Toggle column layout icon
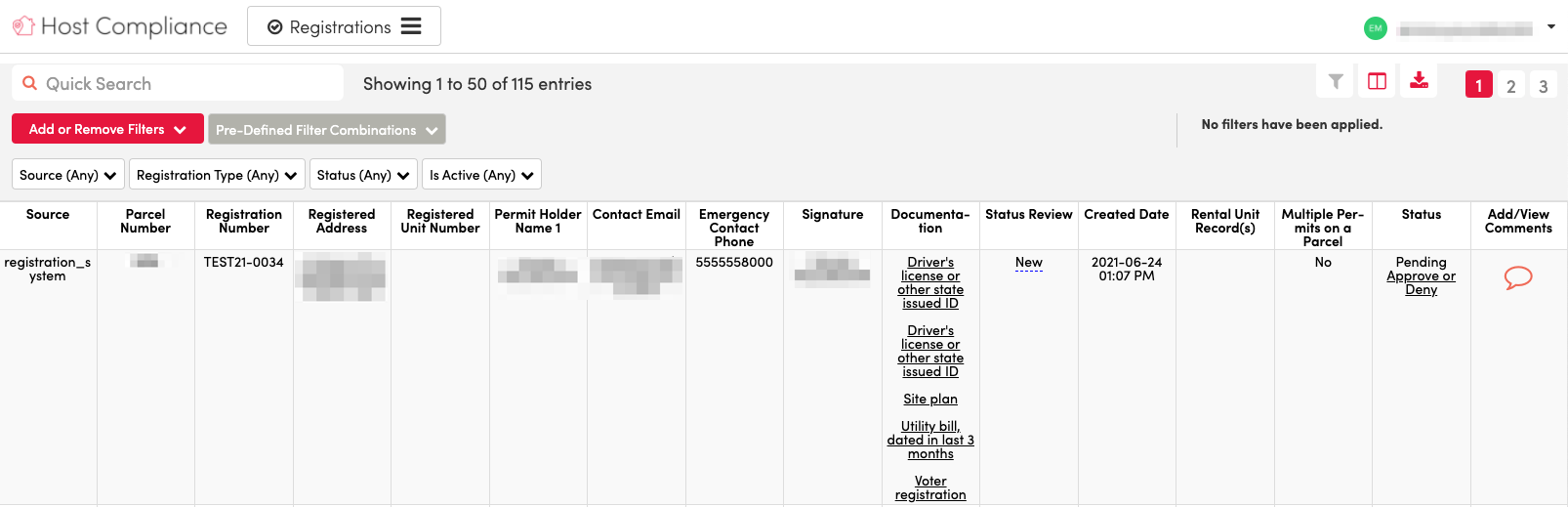Viewport: 1568px width, 507px height. pyautogui.click(x=1377, y=82)
